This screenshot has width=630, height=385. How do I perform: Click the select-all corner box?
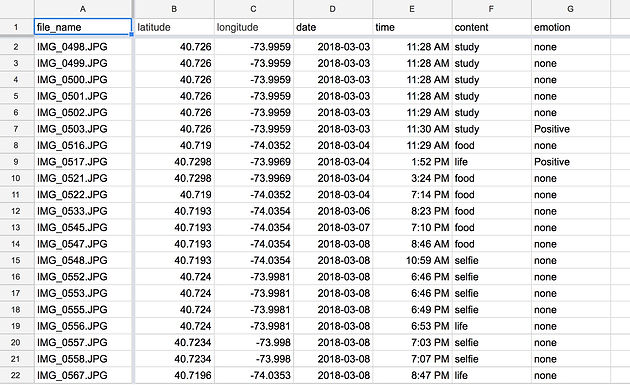click(17, 9)
